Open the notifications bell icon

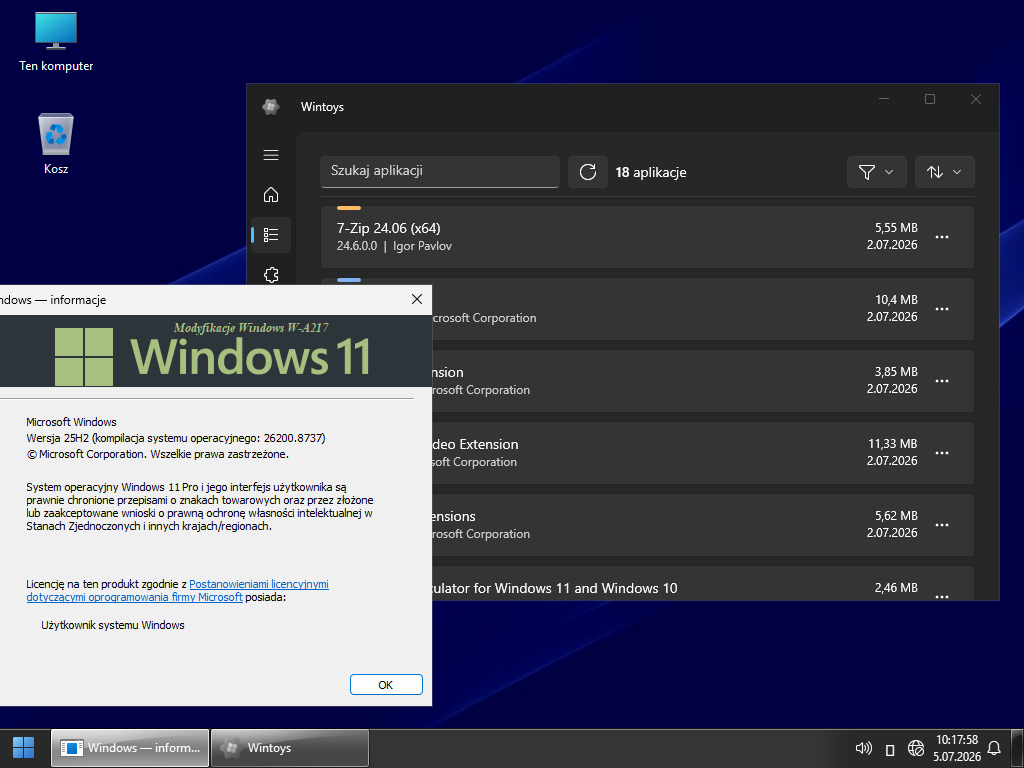[994, 748]
